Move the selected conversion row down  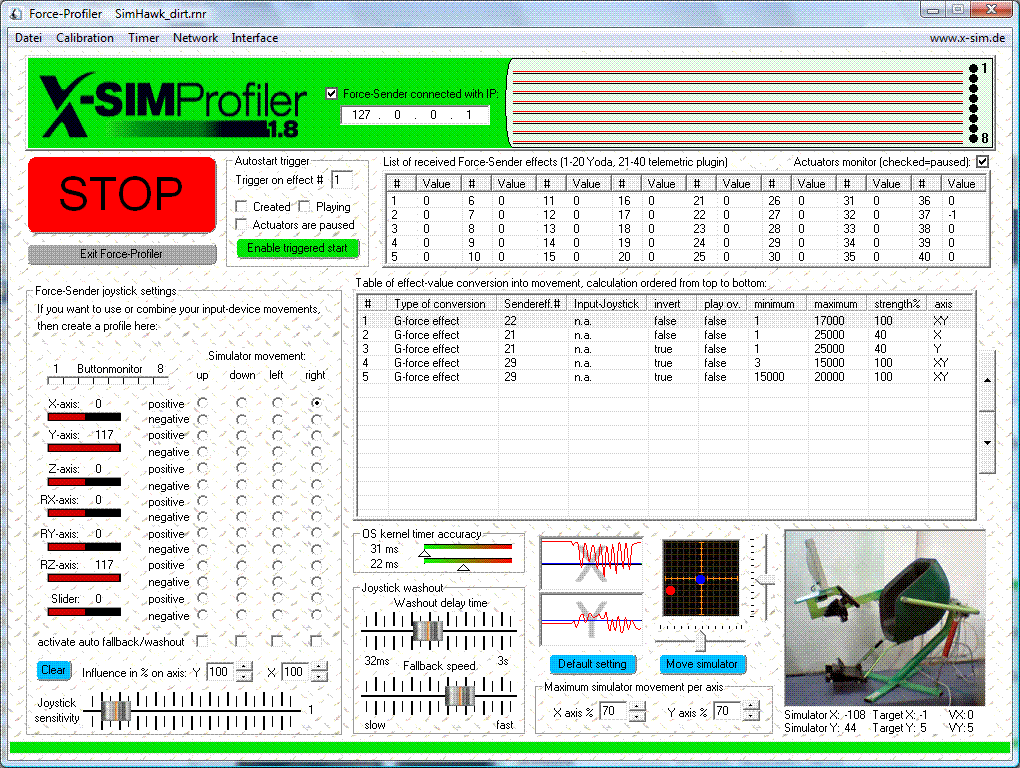point(987,442)
